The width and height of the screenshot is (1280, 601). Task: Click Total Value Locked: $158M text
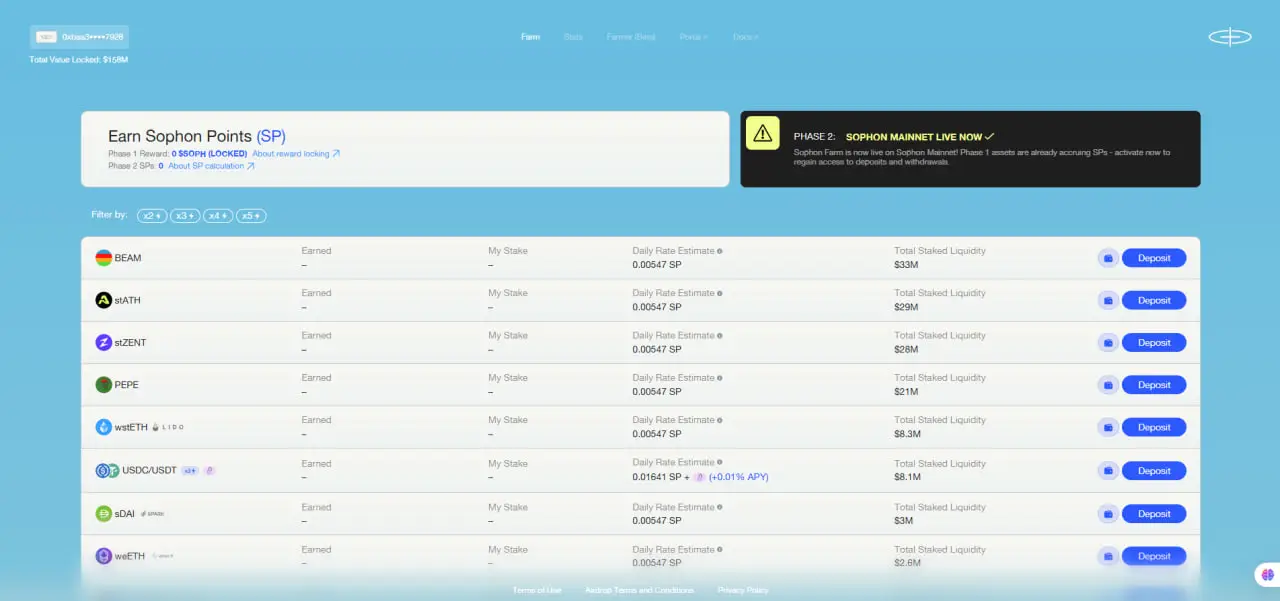[x=79, y=60]
